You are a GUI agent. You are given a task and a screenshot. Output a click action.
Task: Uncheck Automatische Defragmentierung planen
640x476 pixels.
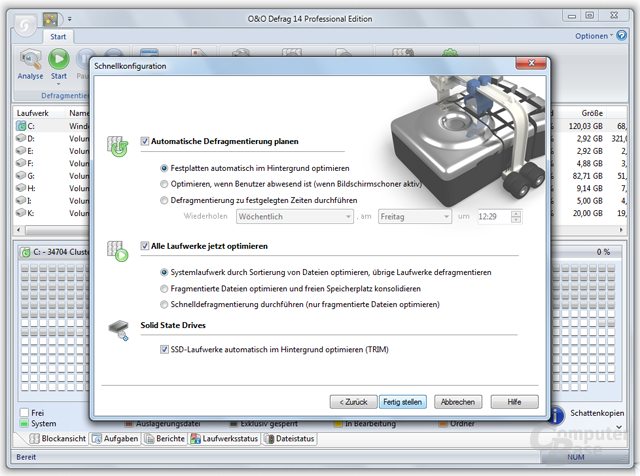[144, 141]
